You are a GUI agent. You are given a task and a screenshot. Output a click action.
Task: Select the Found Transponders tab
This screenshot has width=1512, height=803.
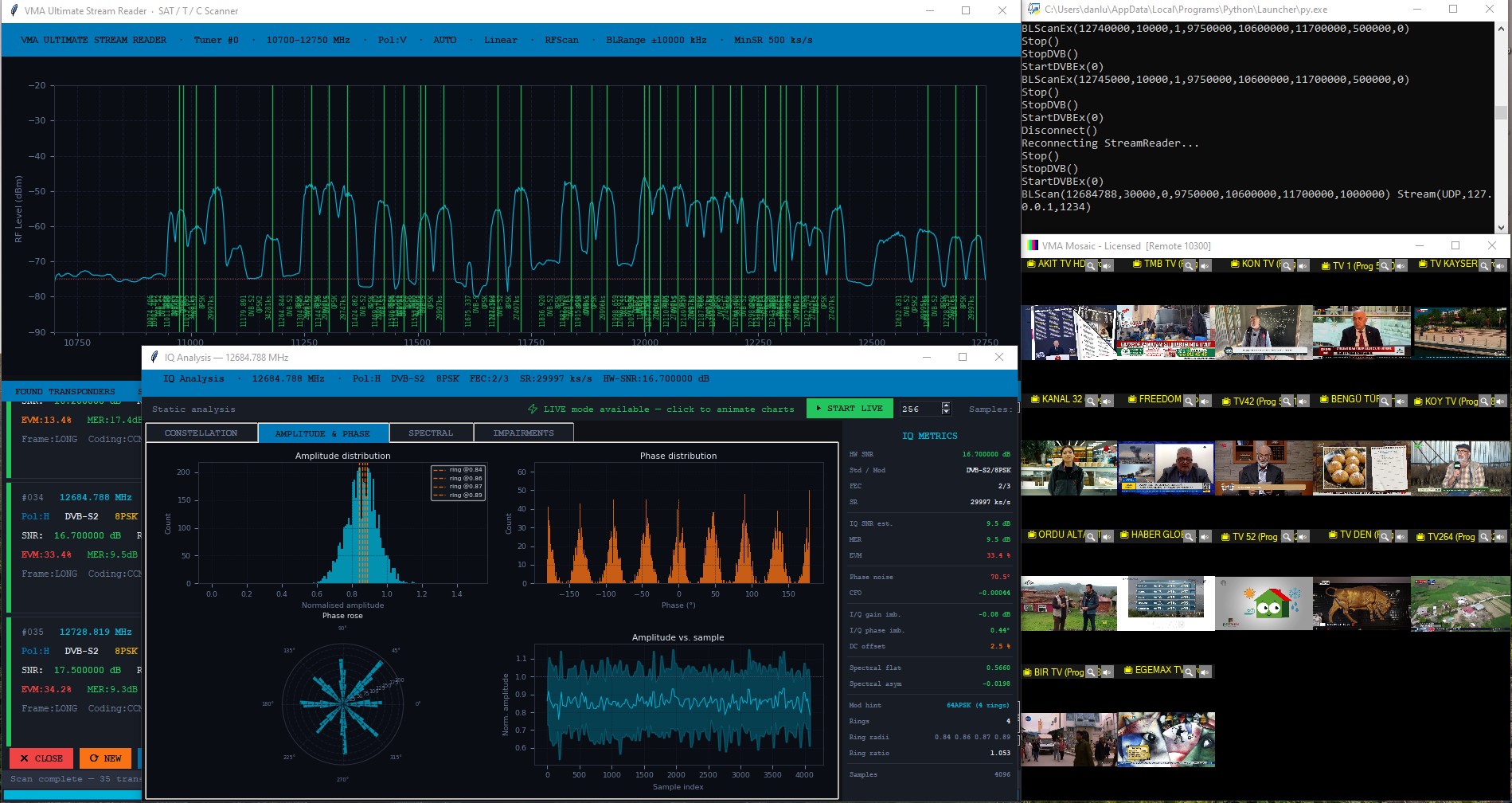pos(64,391)
